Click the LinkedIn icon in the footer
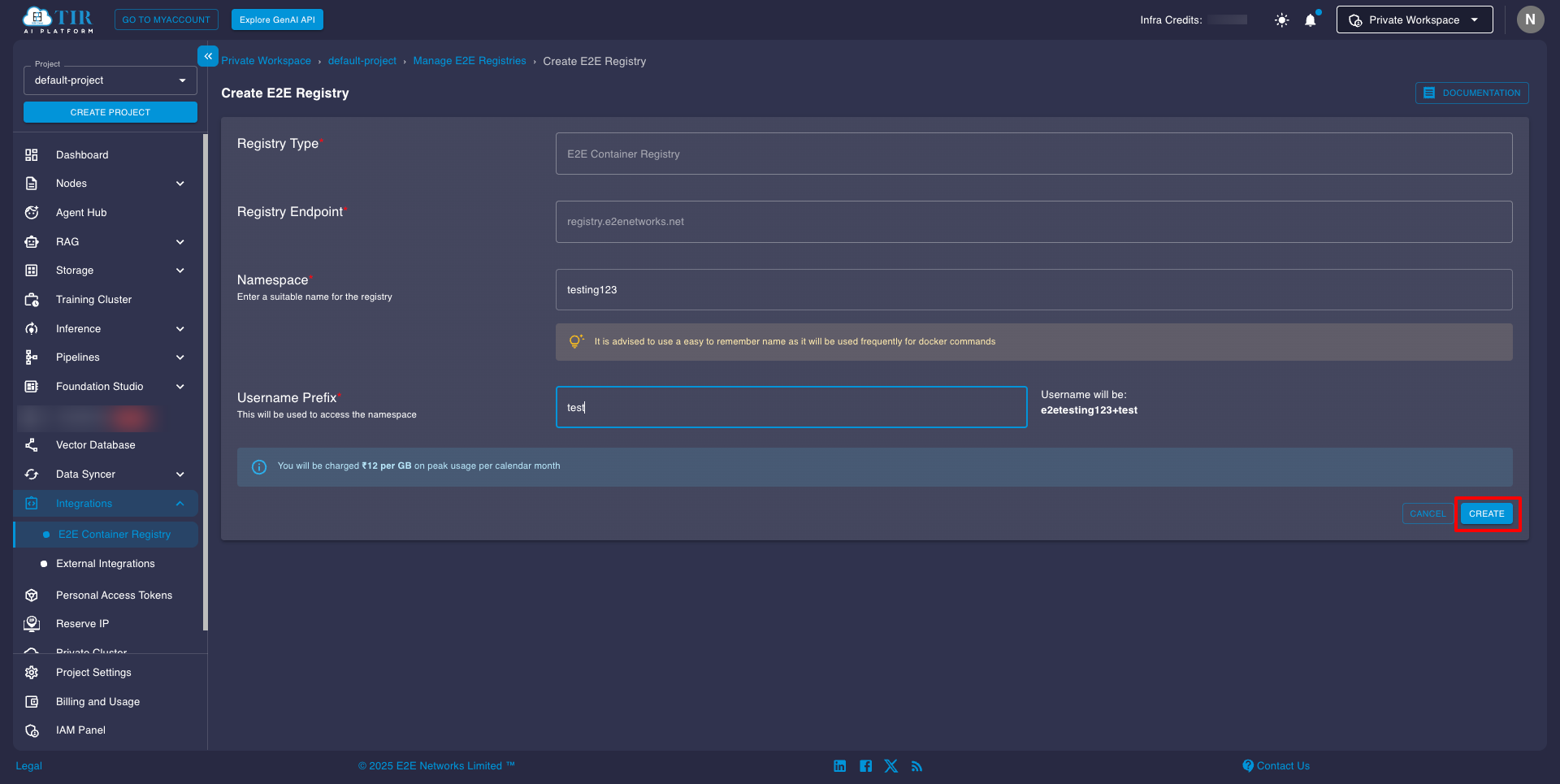1560x784 pixels. pos(839,766)
